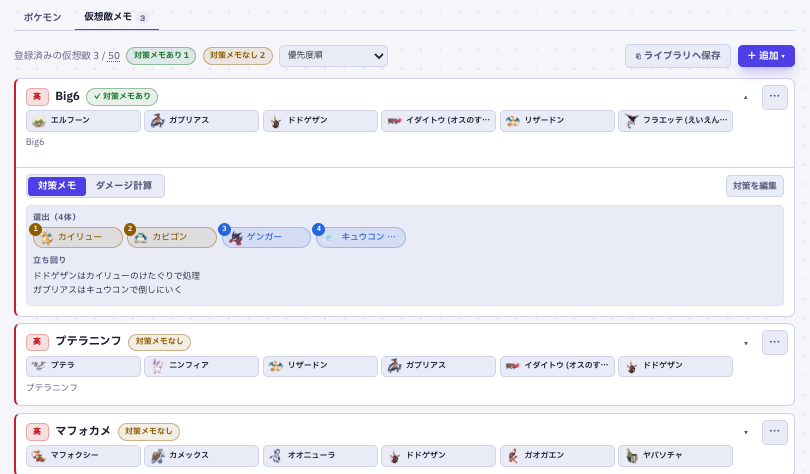Screen dimensions: 810x474
Task: Click 対策メモなし badge on マフォカメ
Action: click(x=149, y=432)
